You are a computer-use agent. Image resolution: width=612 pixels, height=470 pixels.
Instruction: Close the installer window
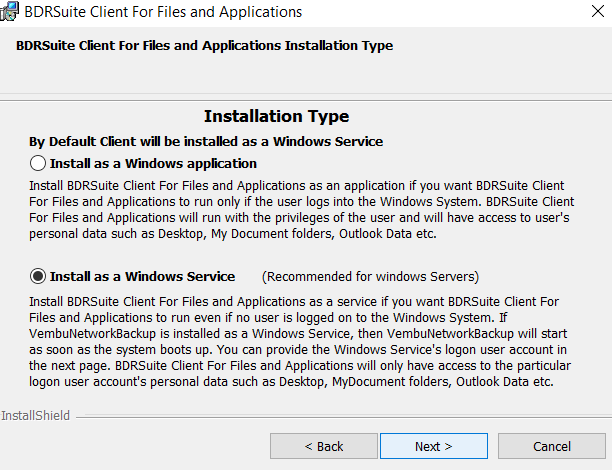[598, 11]
